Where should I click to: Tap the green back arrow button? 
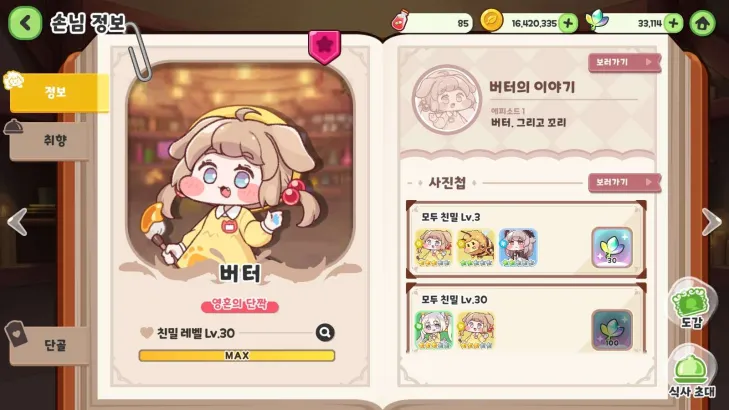pyautogui.click(x=25, y=22)
